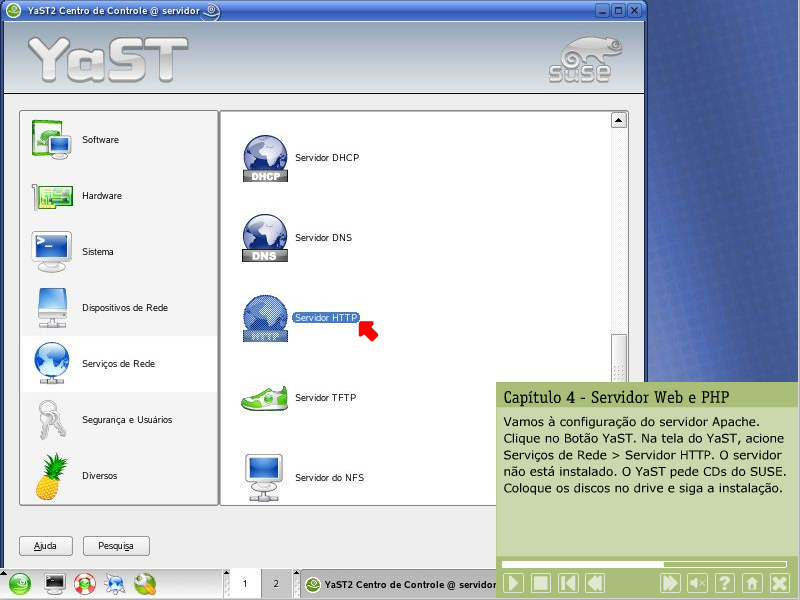This screenshot has width=800, height=600.
Task: Switch to virtual desktop 2
Action: pyautogui.click(x=276, y=584)
